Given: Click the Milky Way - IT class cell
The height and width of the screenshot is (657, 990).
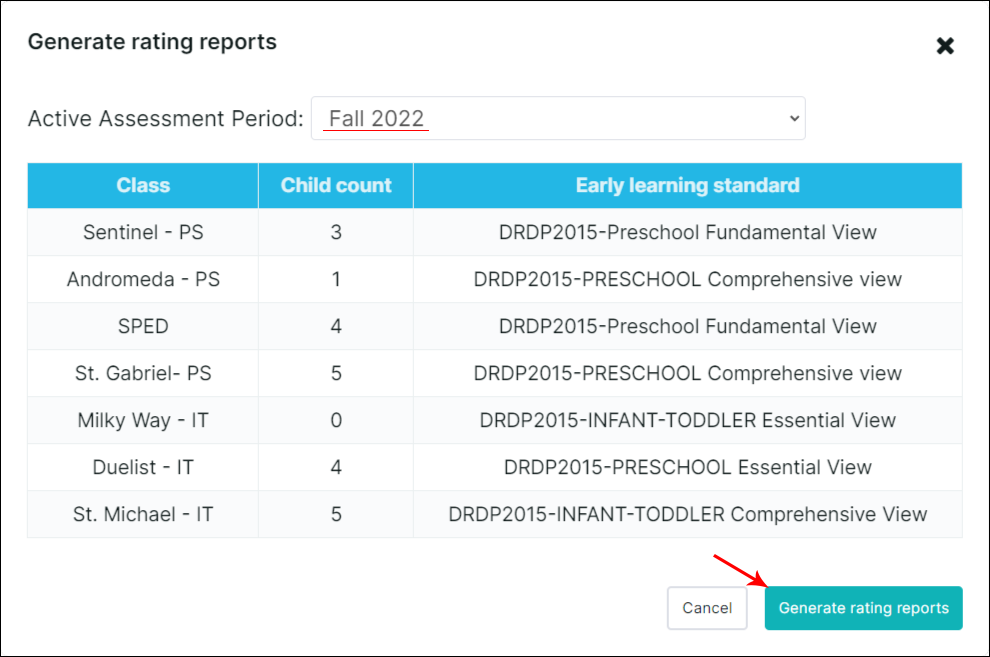Looking at the screenshot, I should (143, 420).
